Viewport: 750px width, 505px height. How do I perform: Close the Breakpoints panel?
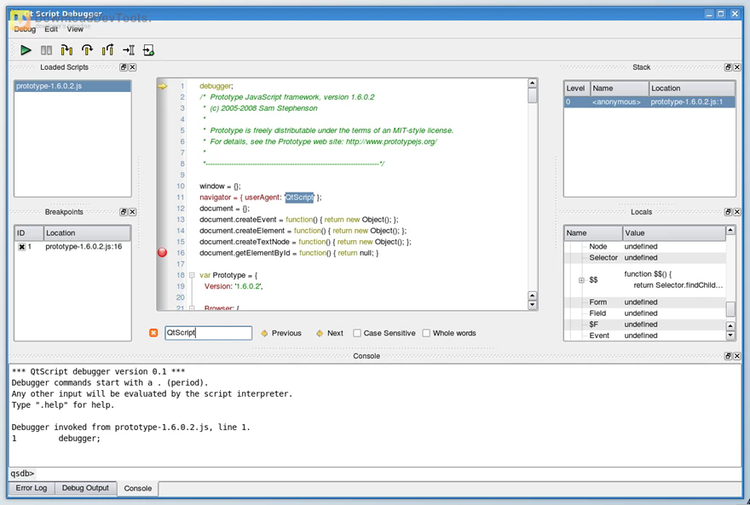(x=132, y=212)
